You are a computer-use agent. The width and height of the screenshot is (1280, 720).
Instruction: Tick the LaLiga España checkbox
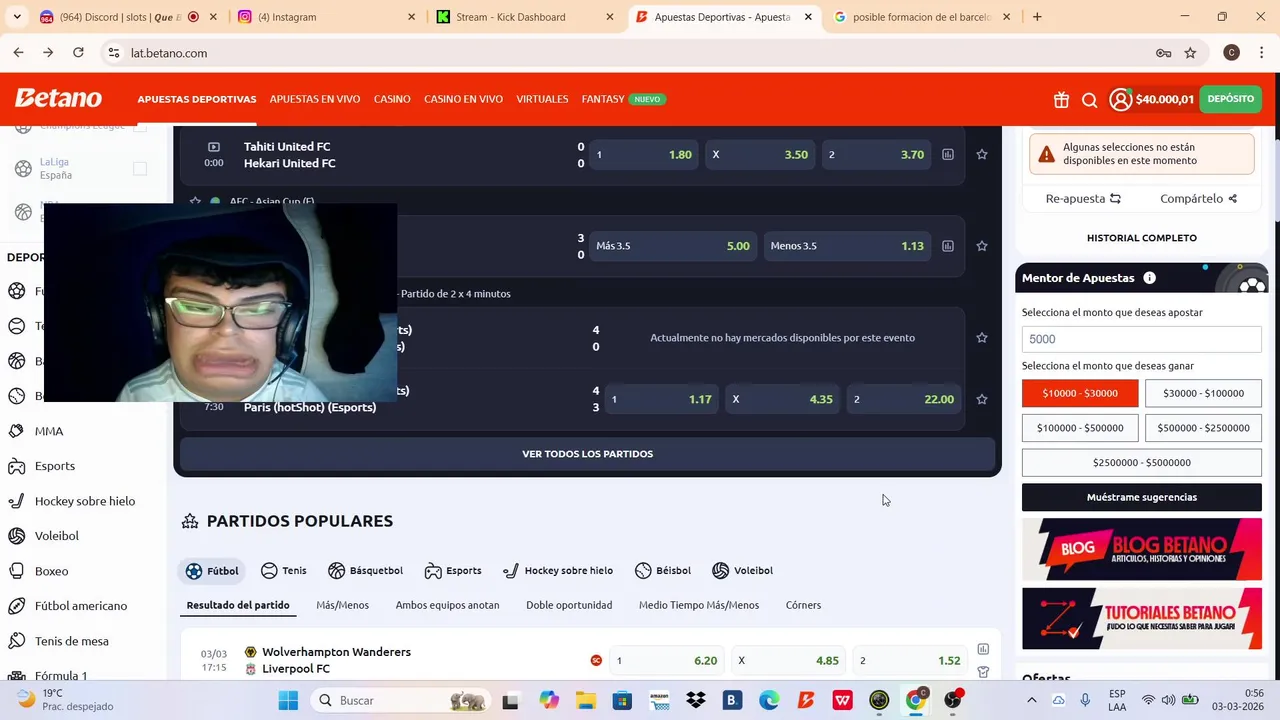[140, 168]
